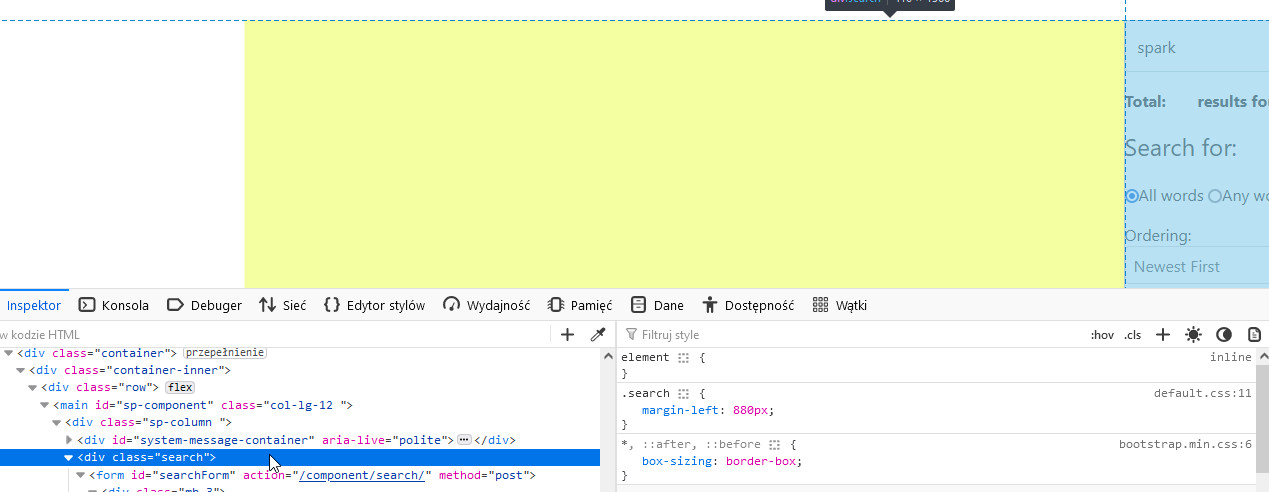1269x492 pixels.
Task: Expand the system-message-container div node
Action: point(69,440)
